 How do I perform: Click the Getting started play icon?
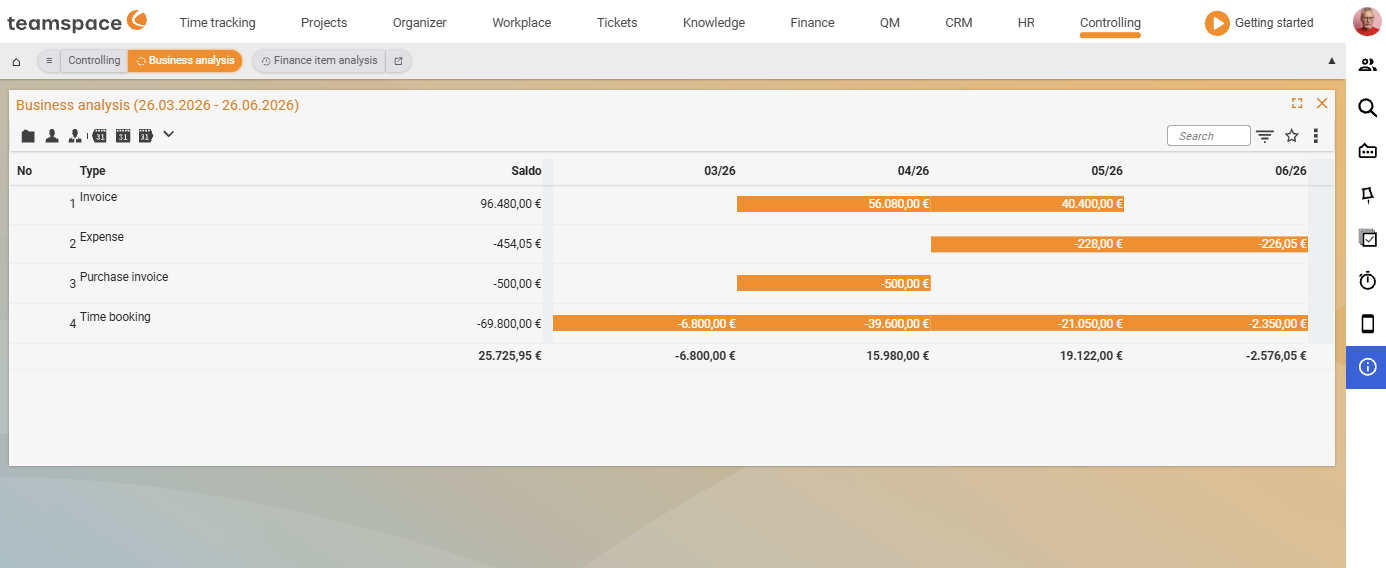click(1217, 23)
